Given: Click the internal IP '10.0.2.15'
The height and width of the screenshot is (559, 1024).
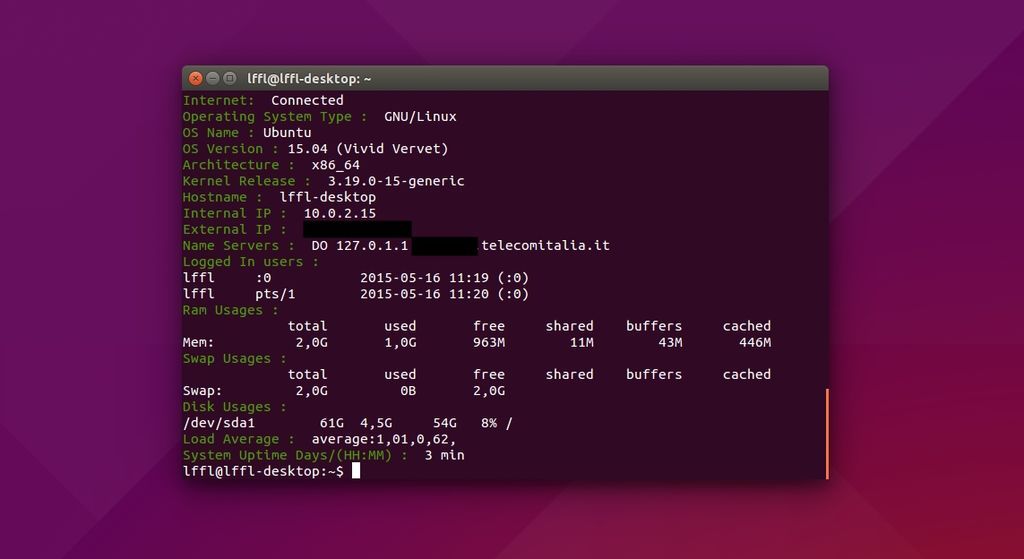Looking at the screenshot, I should click(x=340, y=213).
